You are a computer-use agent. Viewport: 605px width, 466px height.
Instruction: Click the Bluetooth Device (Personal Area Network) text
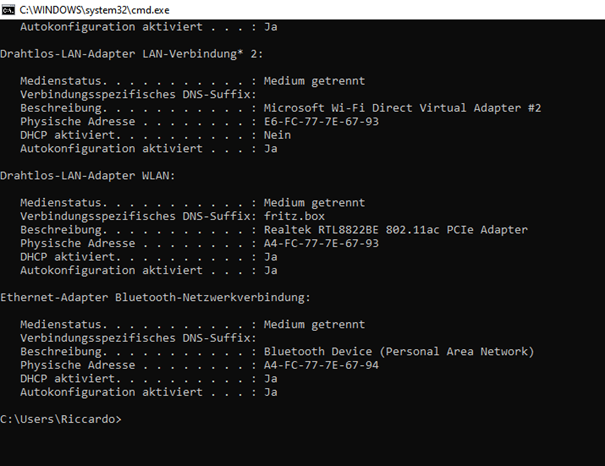pos(399,351)
